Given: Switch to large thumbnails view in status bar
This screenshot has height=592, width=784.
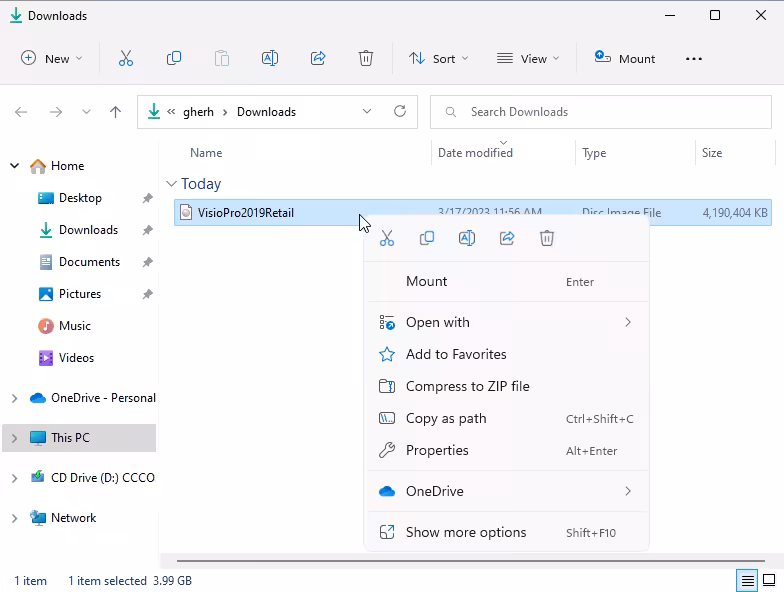Looking at the screenshot, I should click(x=769, y=581).
